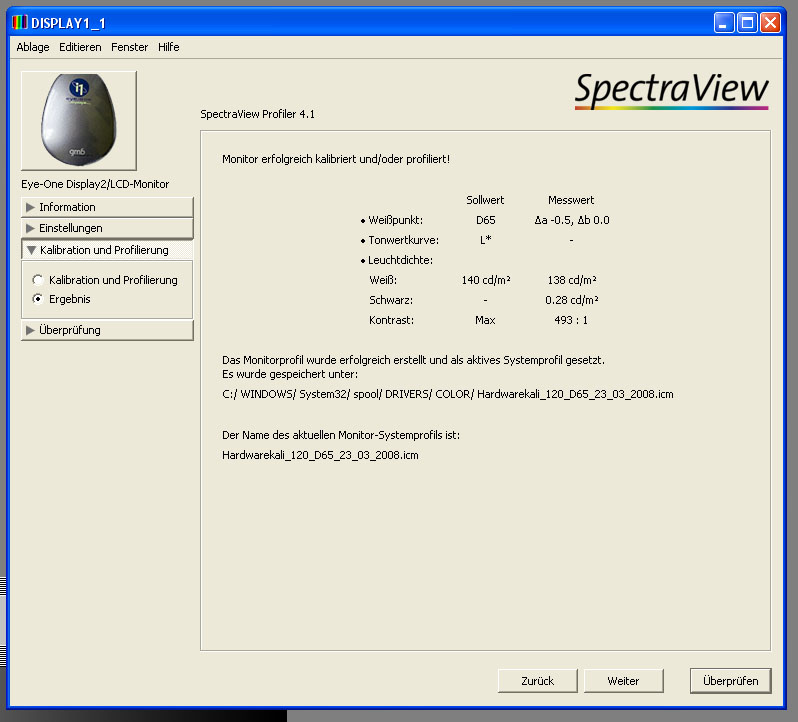This screenshot has width=798, height=722.
Task: Open the Editieren menu
Action: coord(80,47)
